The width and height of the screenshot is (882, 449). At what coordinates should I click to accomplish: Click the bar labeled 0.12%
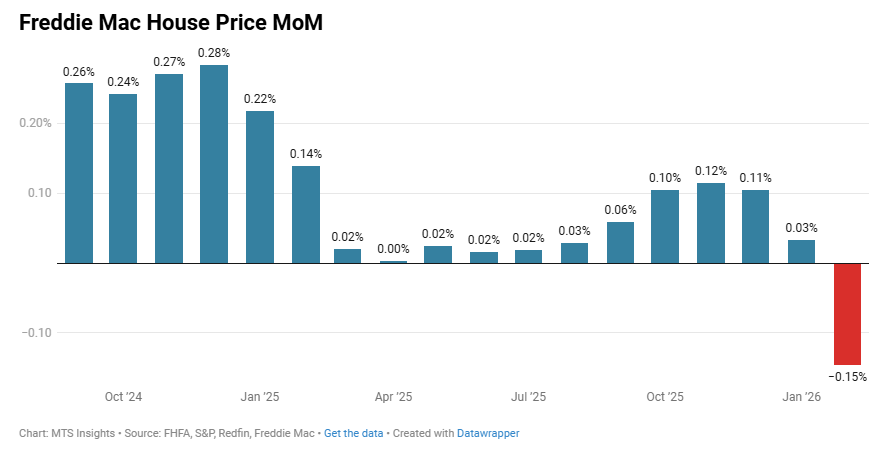click(711, 223)
